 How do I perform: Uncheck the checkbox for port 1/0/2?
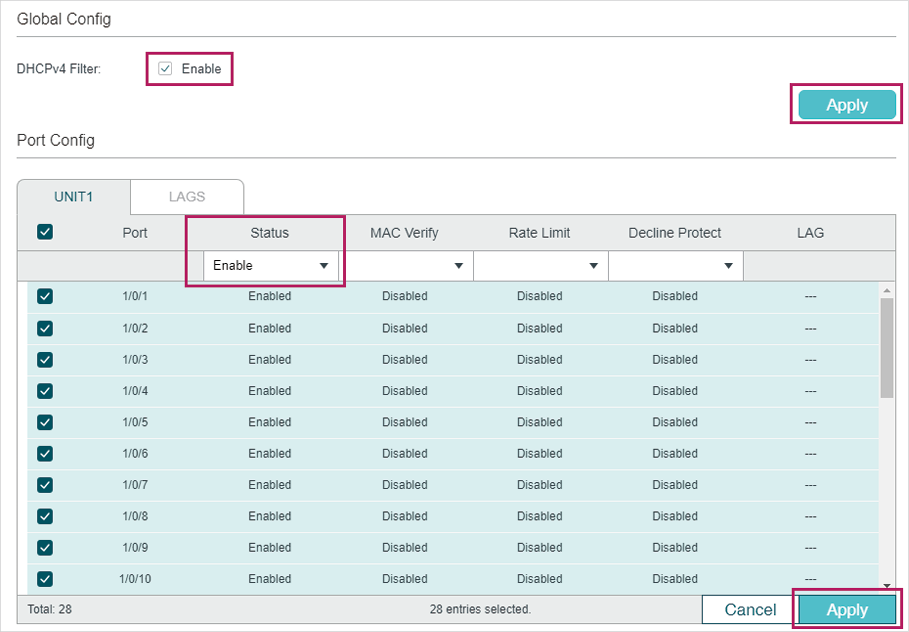point(45,328)
